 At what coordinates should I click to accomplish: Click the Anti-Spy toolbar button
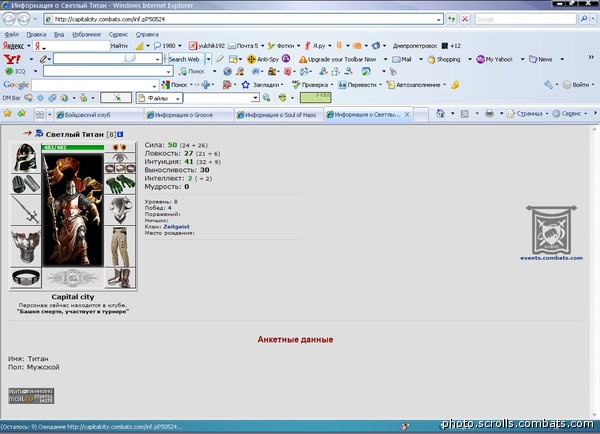click(264, 59)
